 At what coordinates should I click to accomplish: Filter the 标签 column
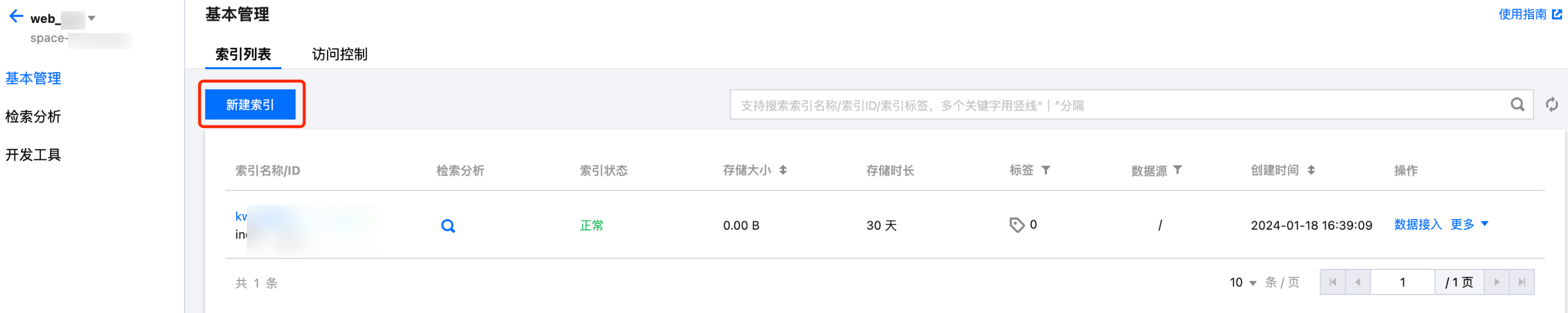pyautogui.click(x=1046, y=170)
